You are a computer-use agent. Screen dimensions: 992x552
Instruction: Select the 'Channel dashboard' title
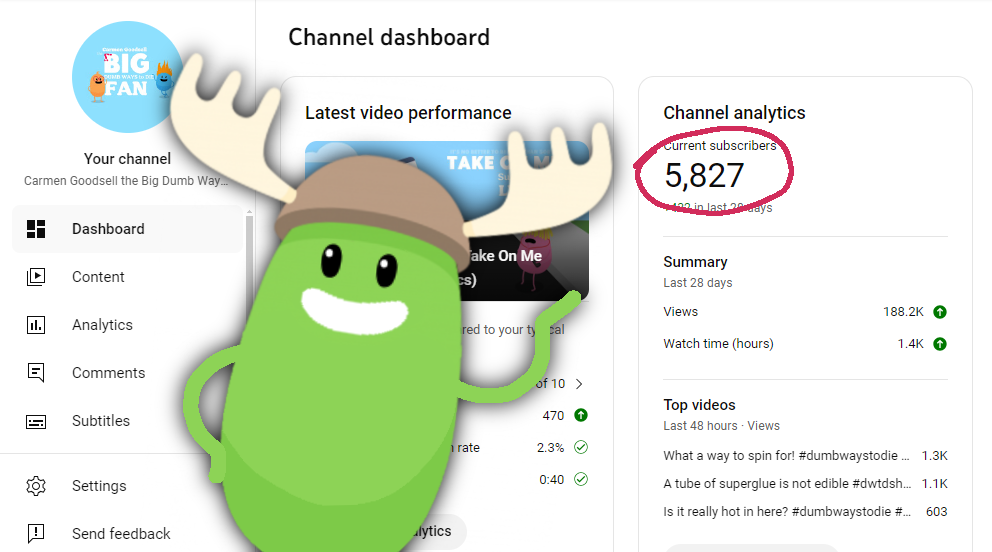pos(389,37)
